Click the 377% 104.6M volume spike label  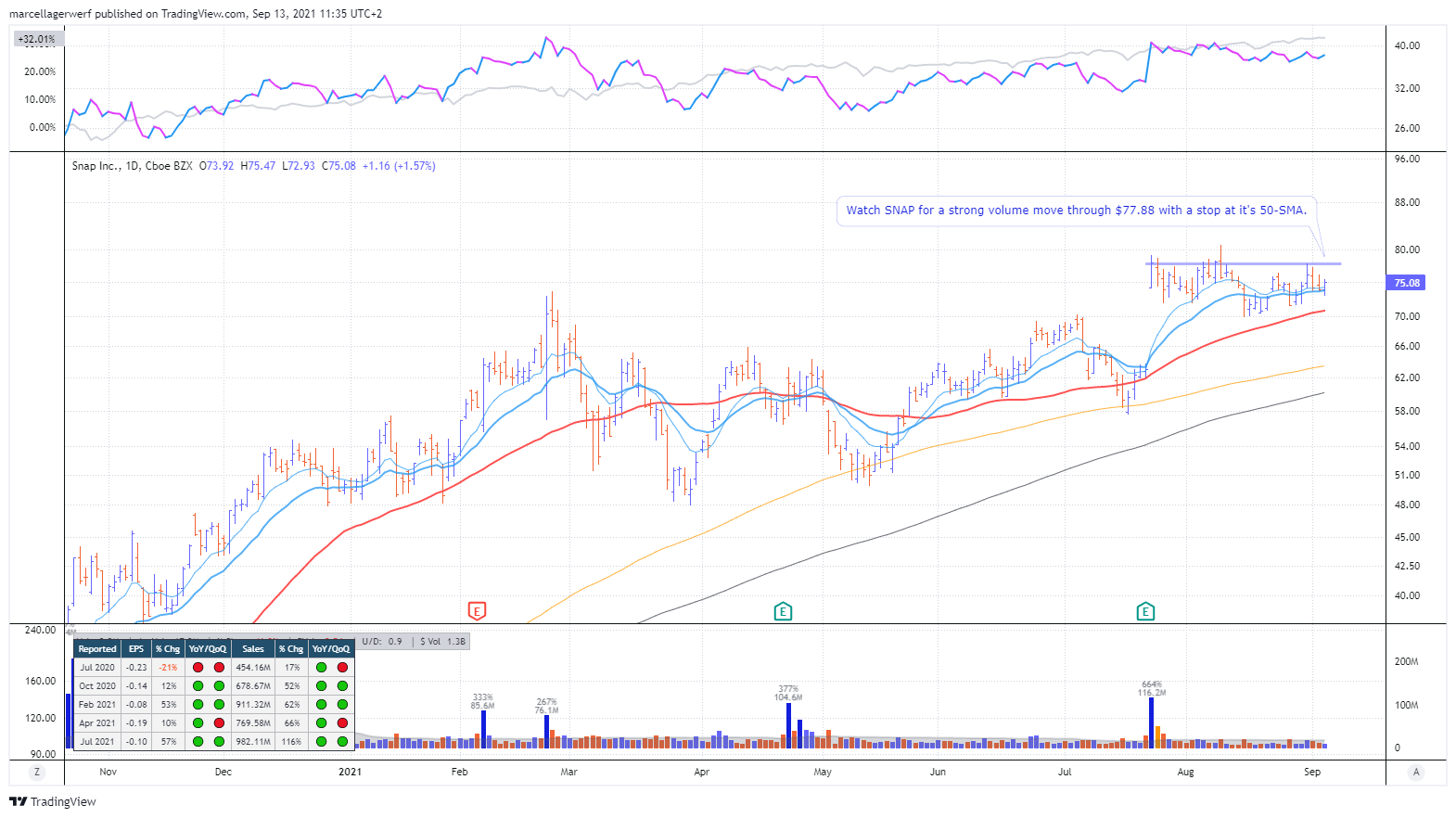[x=788, y=693]
